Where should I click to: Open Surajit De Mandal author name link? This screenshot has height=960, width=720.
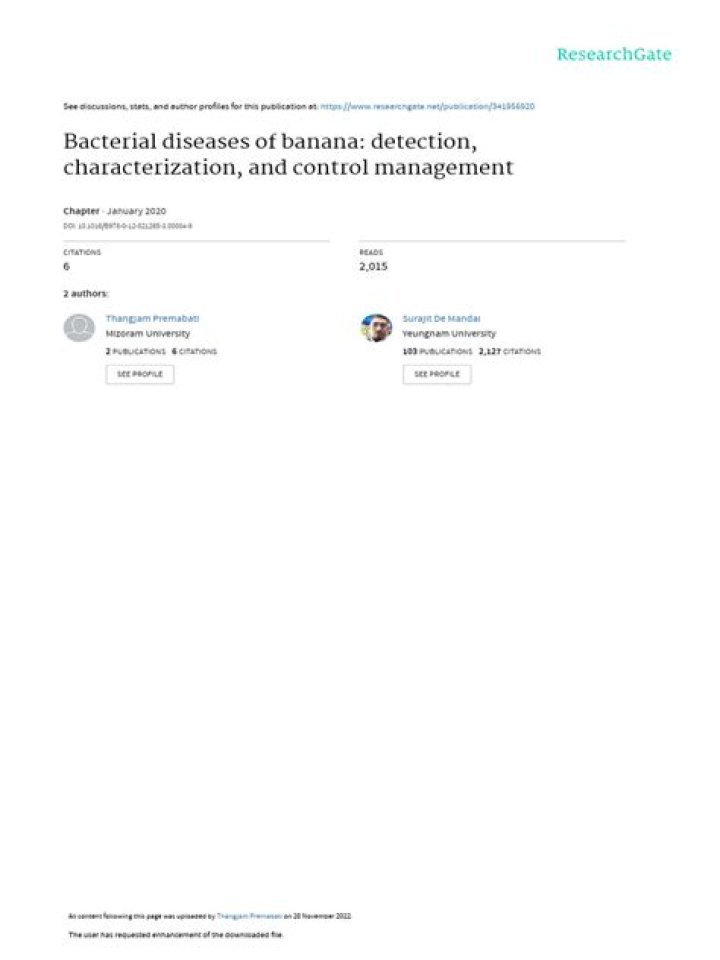[x=441, y=318]
